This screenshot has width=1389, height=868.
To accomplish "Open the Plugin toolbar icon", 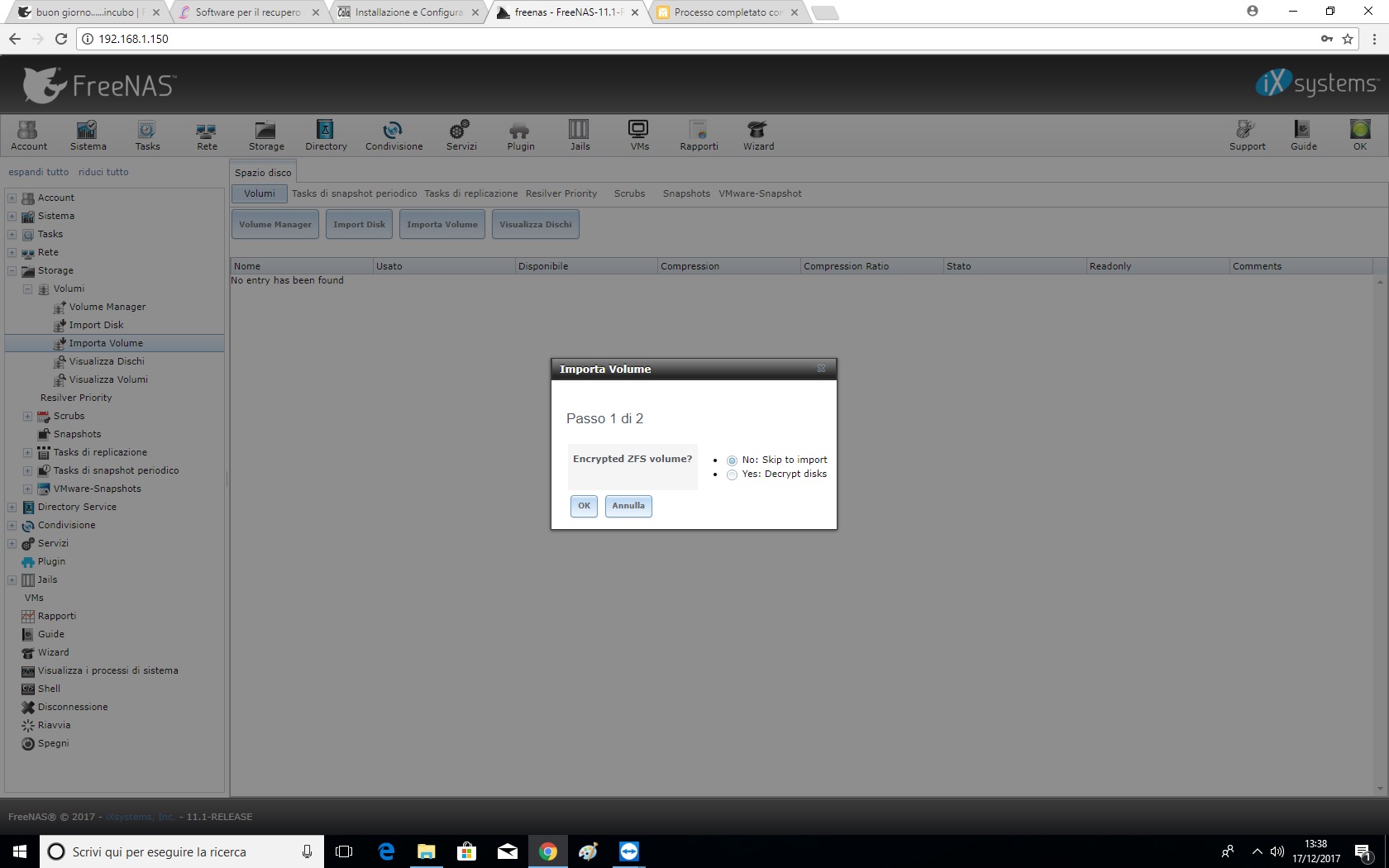I will (x=520, y=135).
